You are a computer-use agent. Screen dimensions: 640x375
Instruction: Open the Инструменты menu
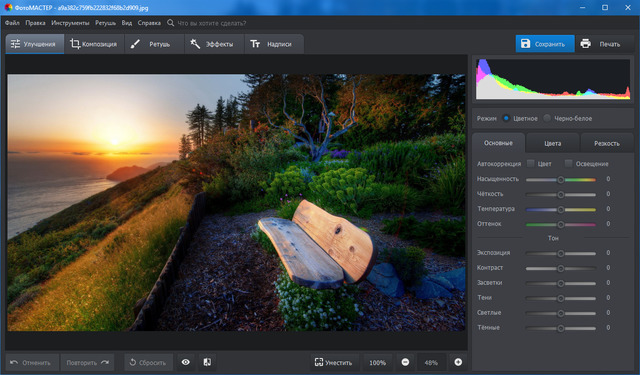70,23
